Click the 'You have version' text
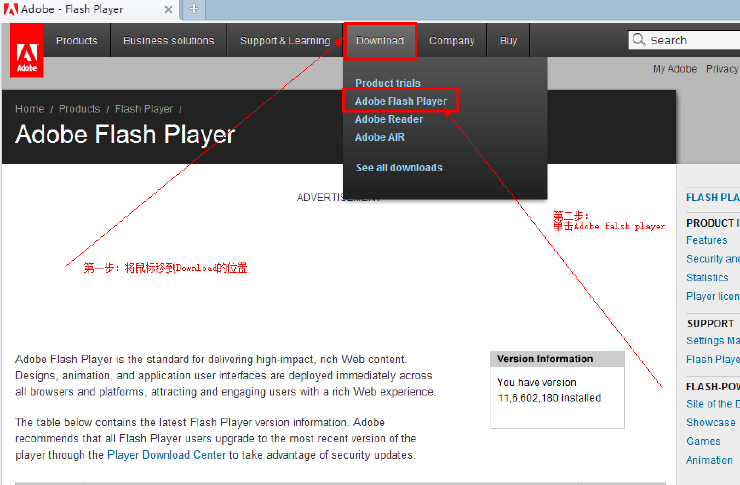 (x=537, y=382)
